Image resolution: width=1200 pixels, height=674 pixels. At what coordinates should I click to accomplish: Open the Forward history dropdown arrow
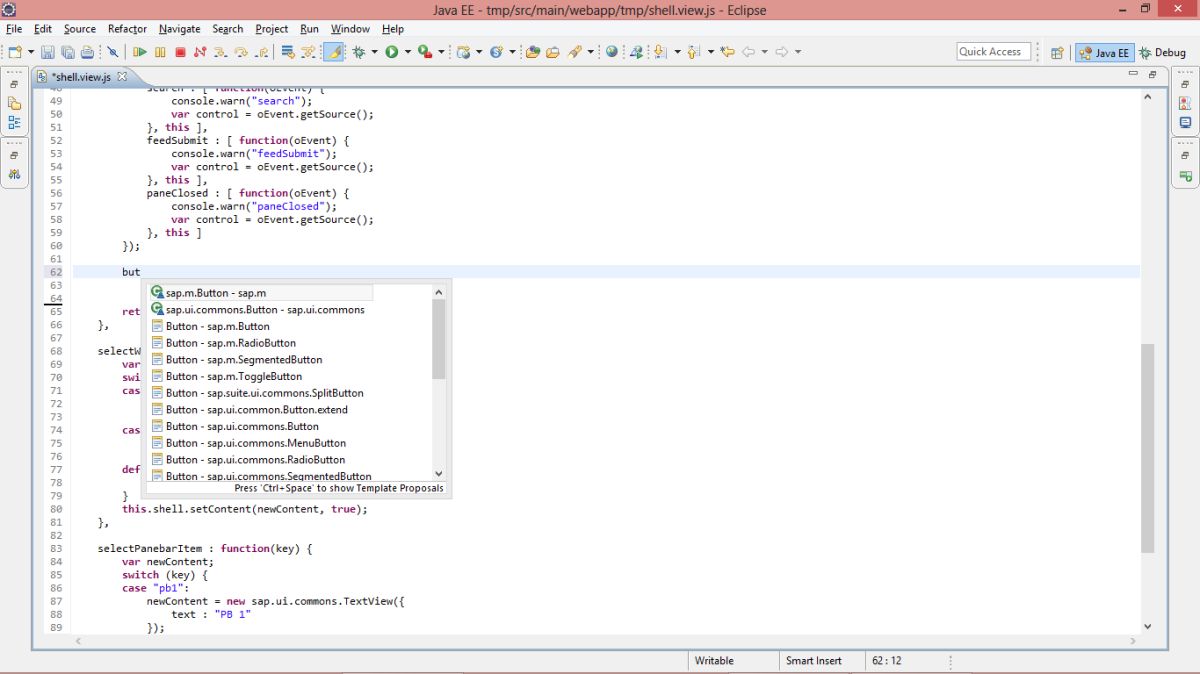point(797,52)
